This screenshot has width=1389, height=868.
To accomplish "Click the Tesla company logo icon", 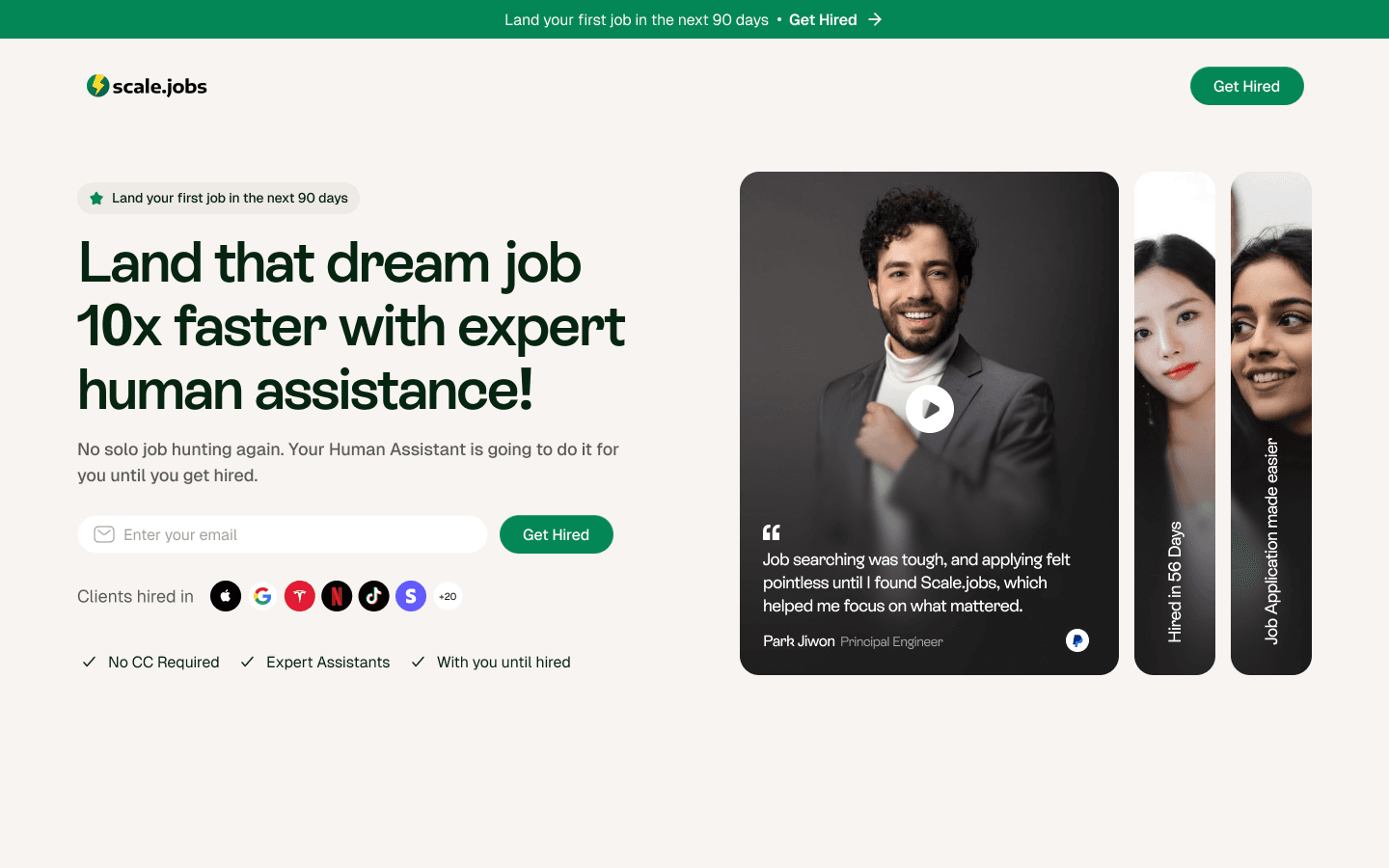I will tap(300, 596).
